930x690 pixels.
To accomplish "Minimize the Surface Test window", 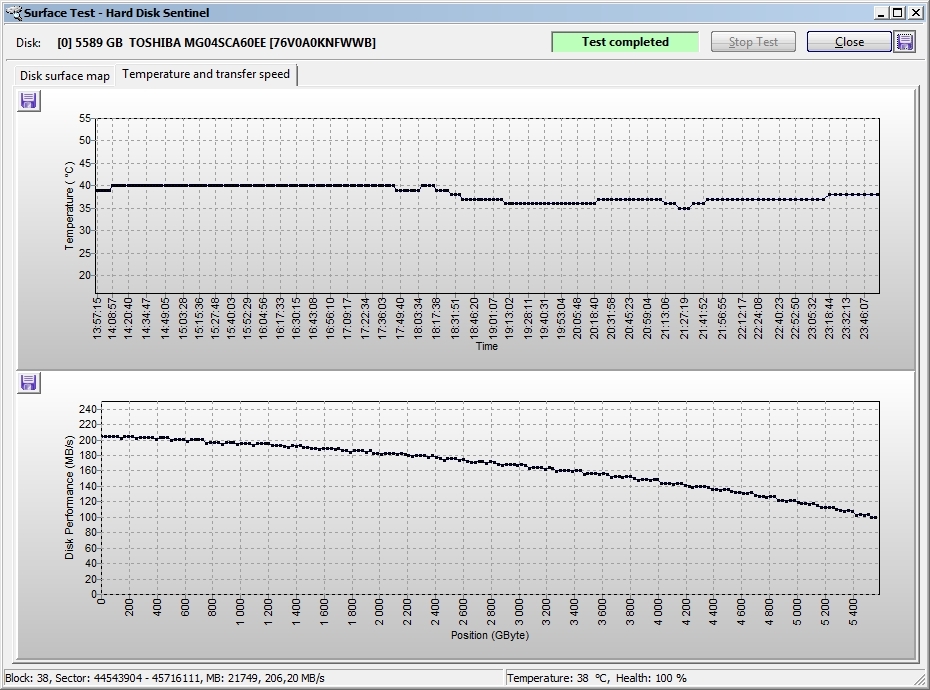I will 882,13.
